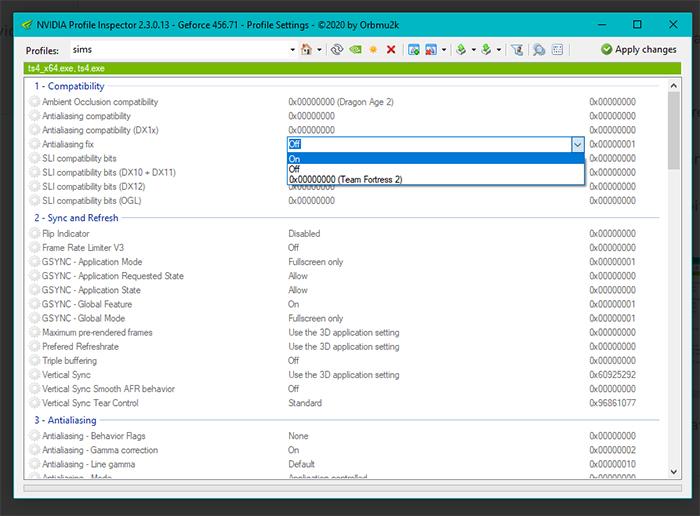The height and width of the screenshot is (516, 700).
Task: Click the hex value 0x96861077
Action: point(612,403)
